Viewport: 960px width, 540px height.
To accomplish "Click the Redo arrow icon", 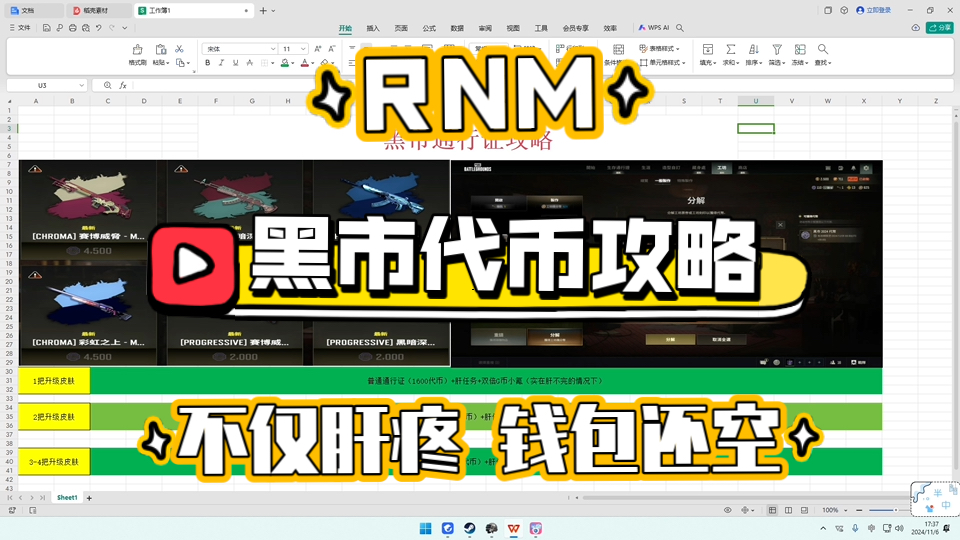I will coord(112,28).
